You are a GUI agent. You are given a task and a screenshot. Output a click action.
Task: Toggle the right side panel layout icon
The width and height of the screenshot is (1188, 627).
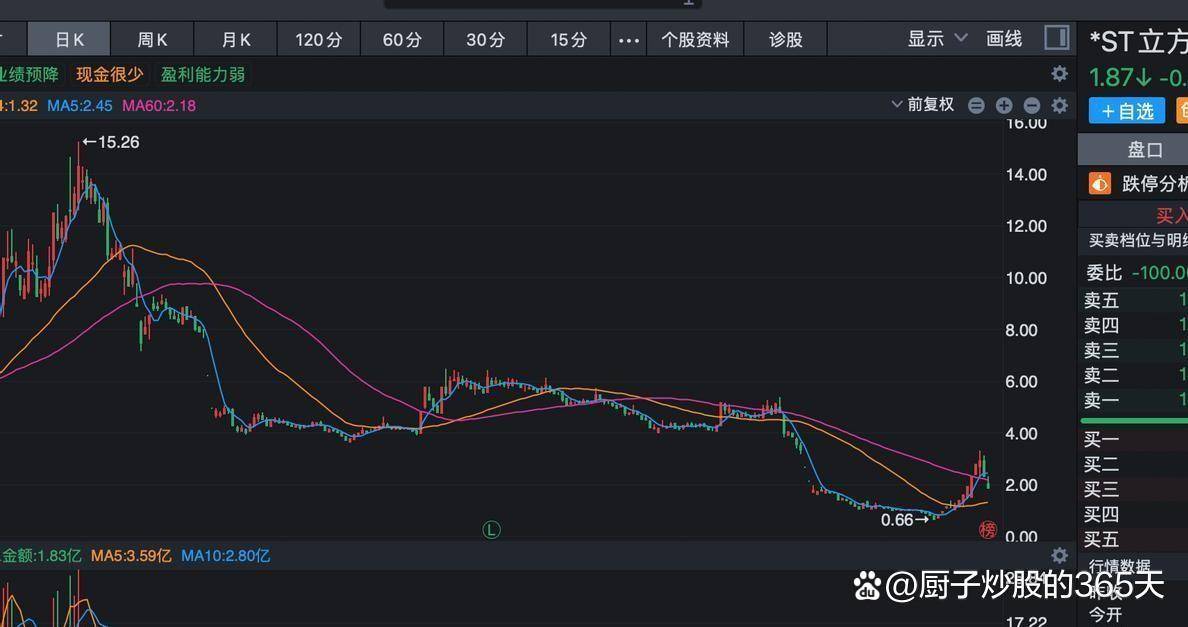point(1056,39)
